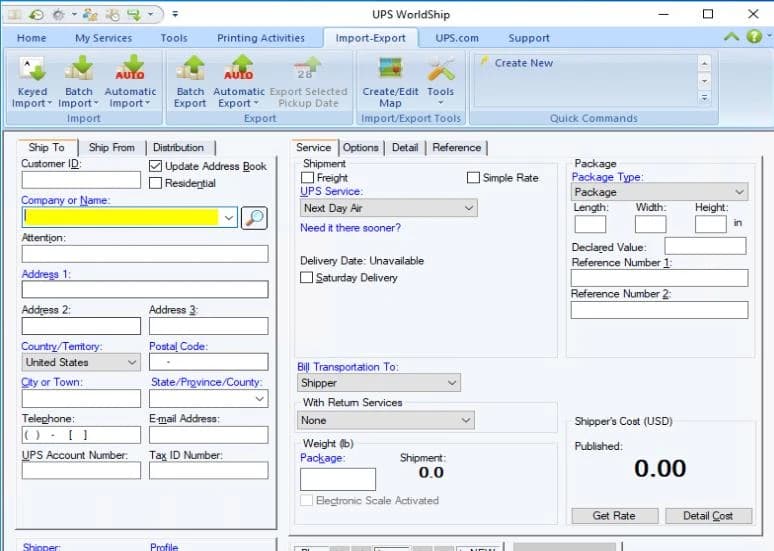Check the Saturday Delivery option
The height and width of the screenshot is (551, 774).
coord(307,277)
